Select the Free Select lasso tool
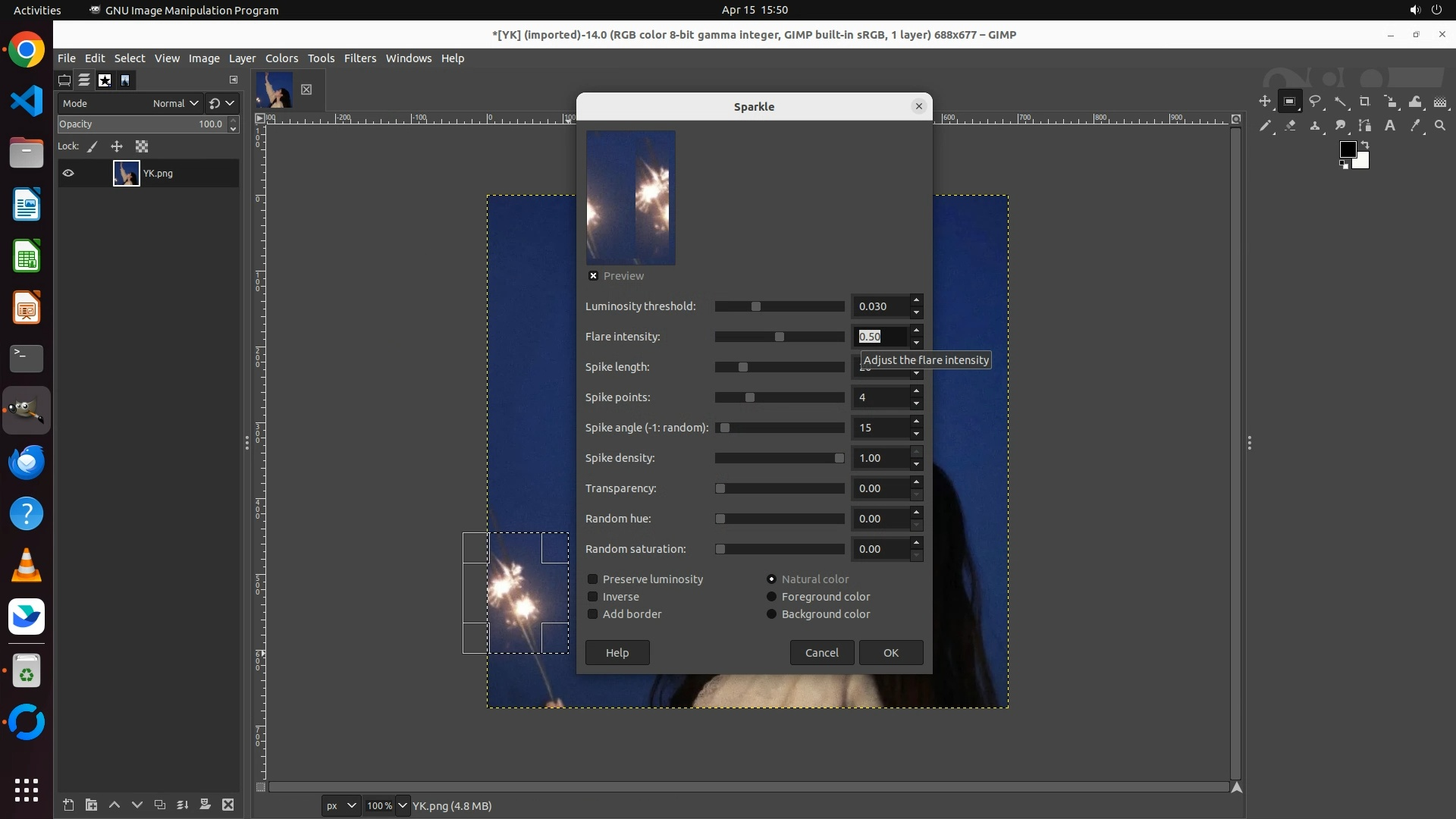The image size is (1456, 819). (x=1315, y=102)
